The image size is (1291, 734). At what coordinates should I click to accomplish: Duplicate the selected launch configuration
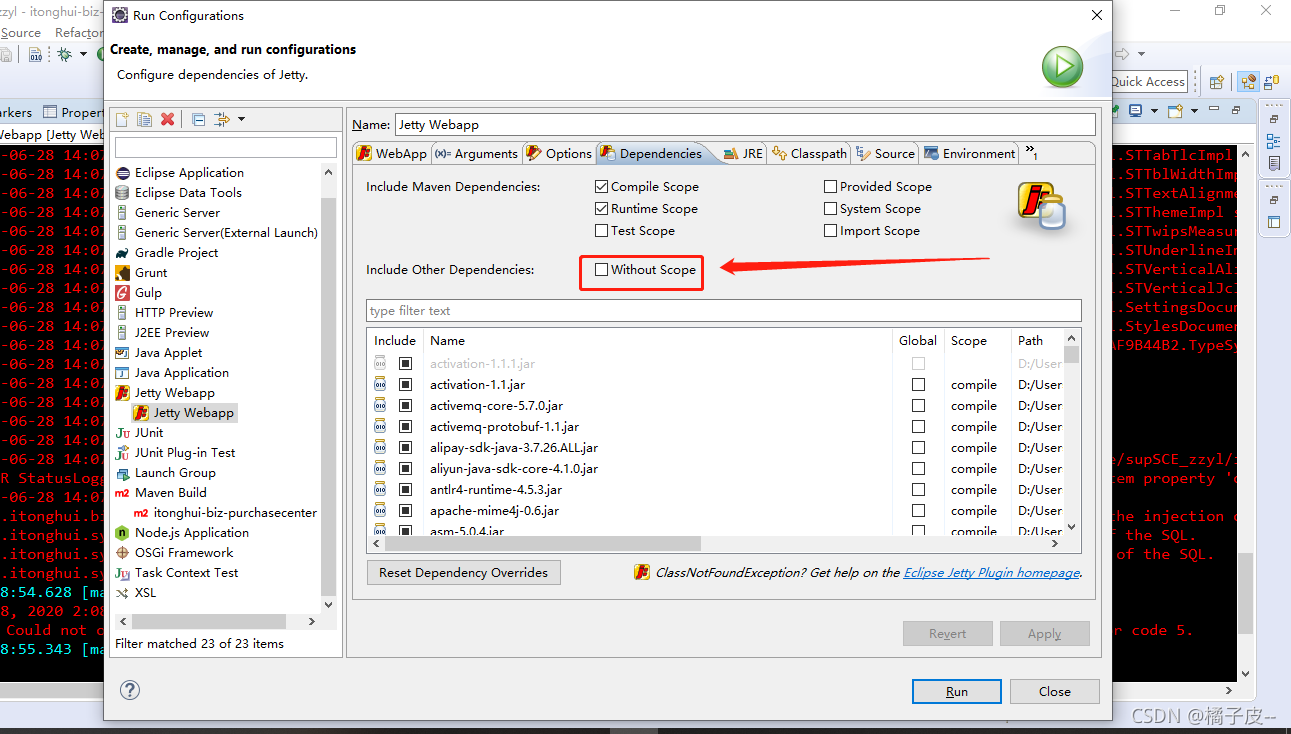click(143, 119)
